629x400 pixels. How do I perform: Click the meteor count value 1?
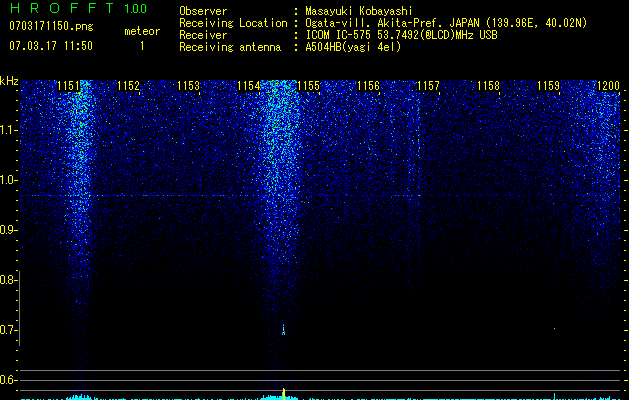pyautogui.click(x=142, y=46)
